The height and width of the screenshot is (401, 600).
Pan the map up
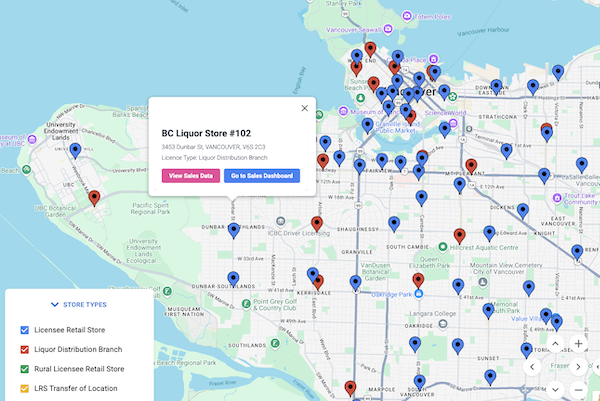click(554, 343)
